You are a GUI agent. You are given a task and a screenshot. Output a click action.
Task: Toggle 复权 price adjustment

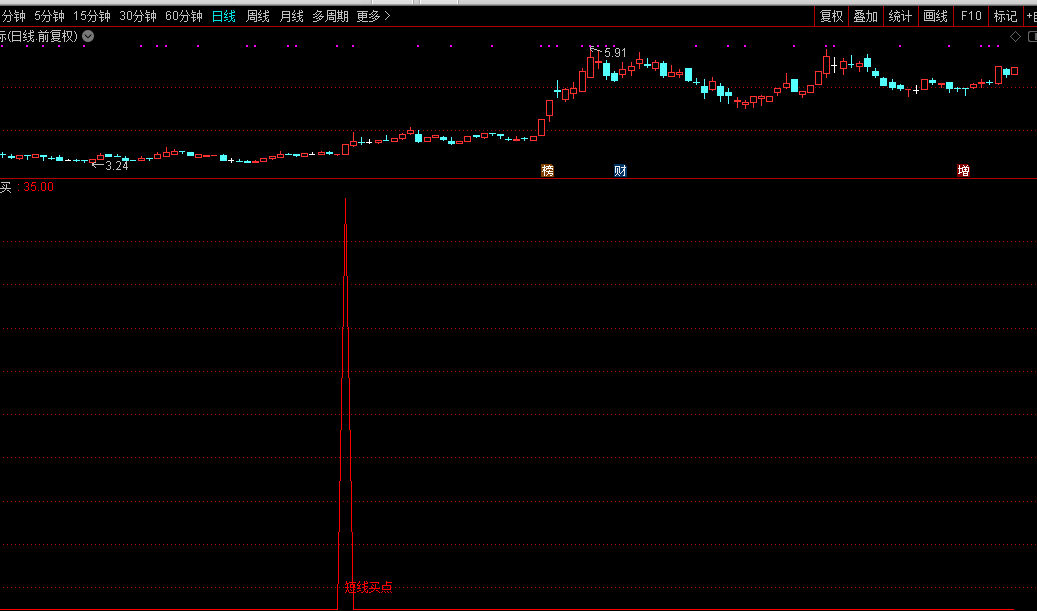[831, 16]
